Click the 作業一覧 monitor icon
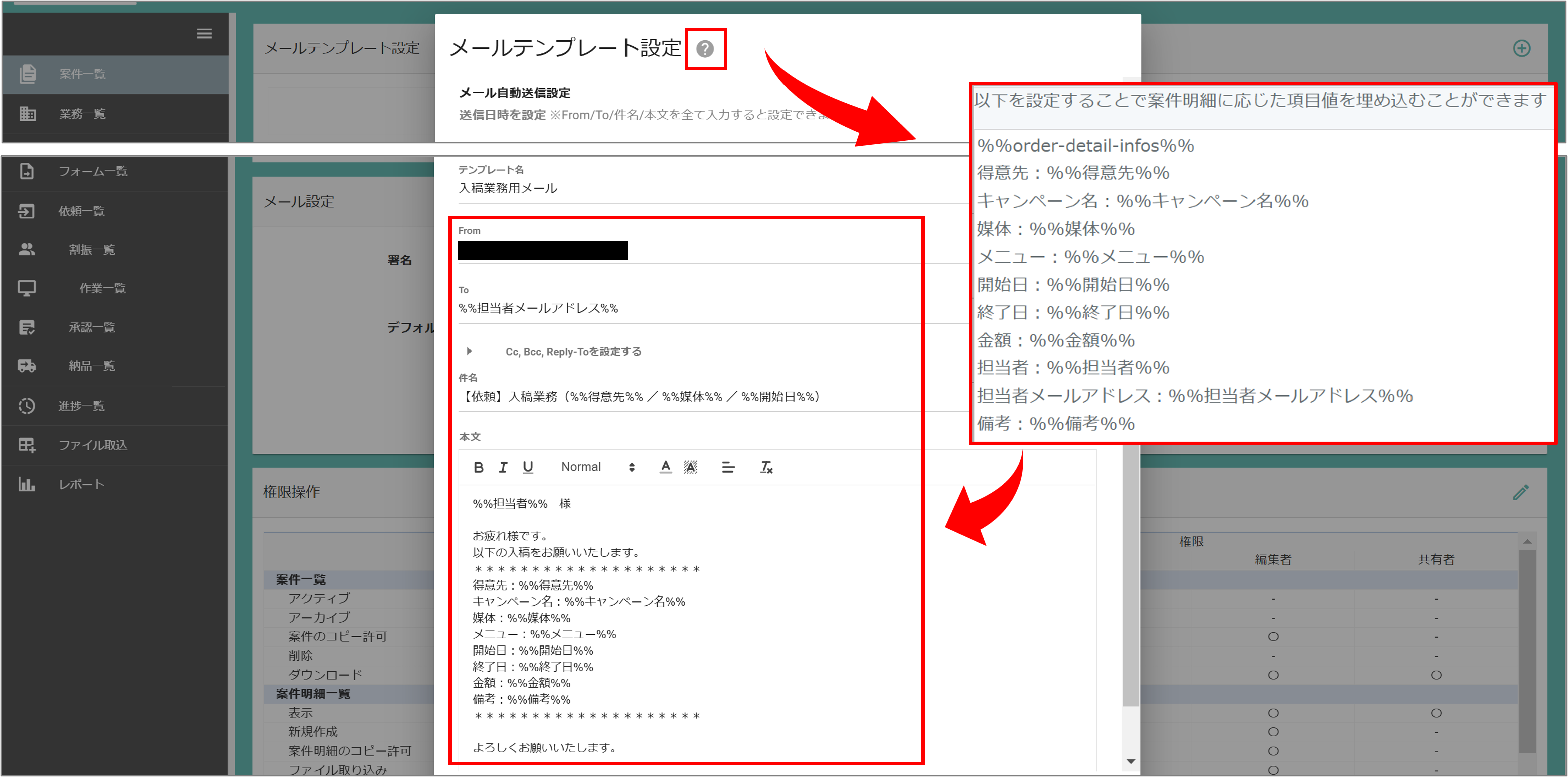1568x777 pixels. coord(26,288)
